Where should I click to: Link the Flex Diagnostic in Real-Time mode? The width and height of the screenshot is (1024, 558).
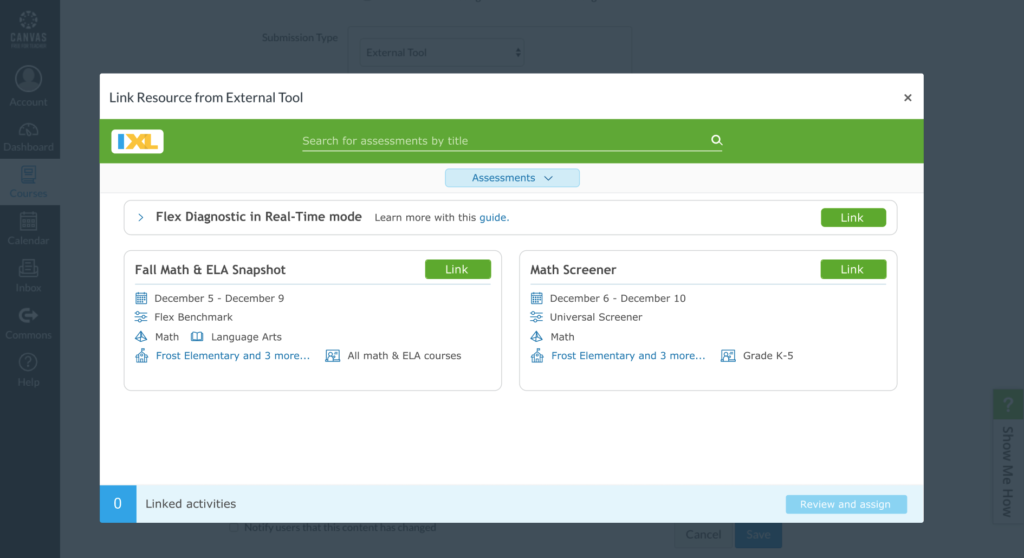[853, 218]
